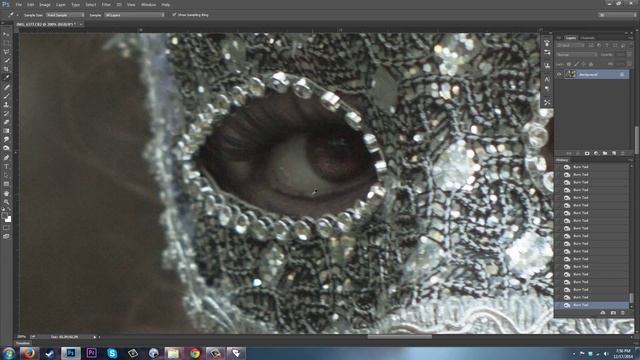This screenshot has height=360, width=640.
Task: Create a new layer icon
Action: (614, 153)
